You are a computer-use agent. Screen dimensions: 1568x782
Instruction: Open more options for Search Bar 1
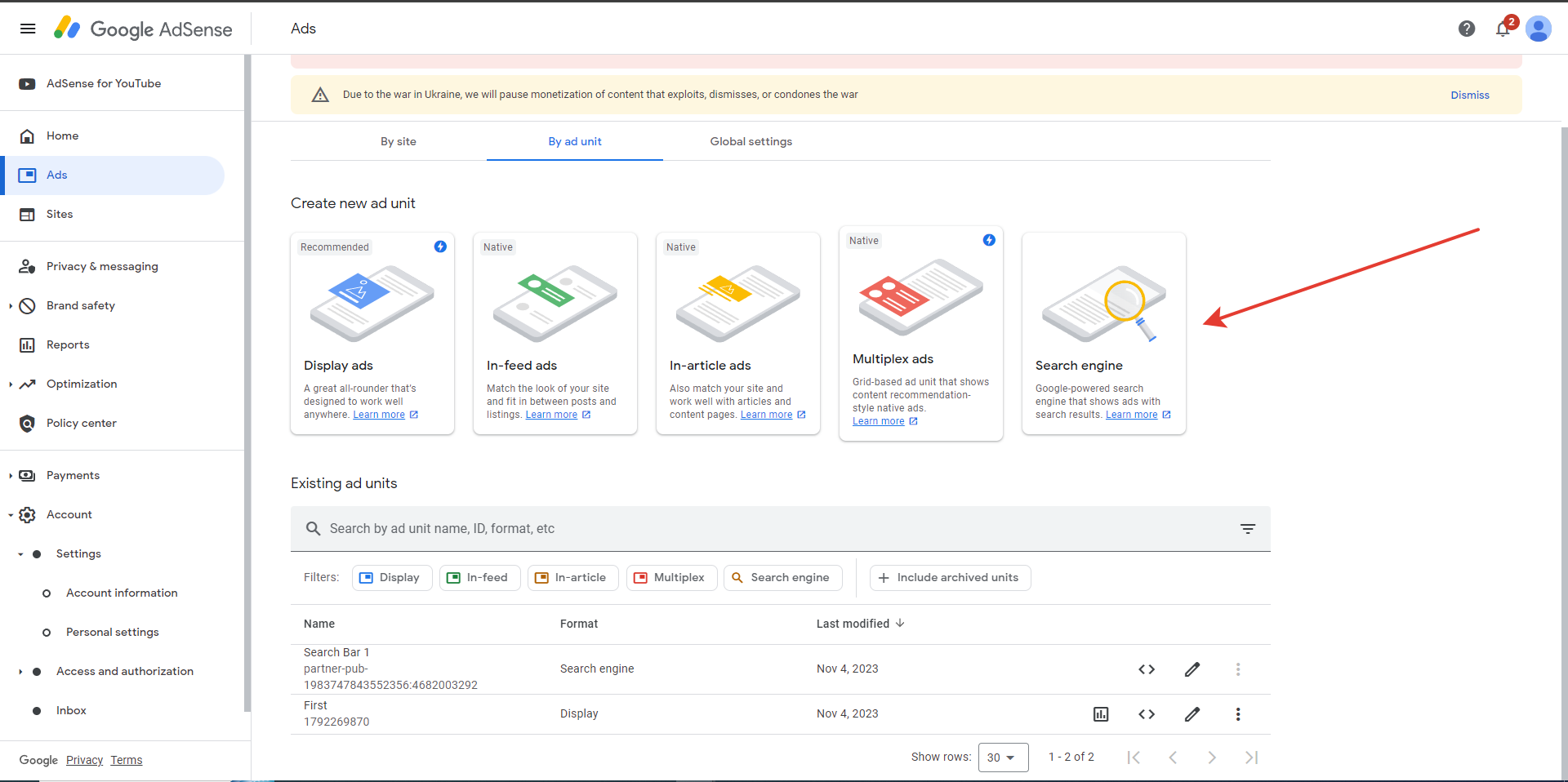tap(1238, 669)
